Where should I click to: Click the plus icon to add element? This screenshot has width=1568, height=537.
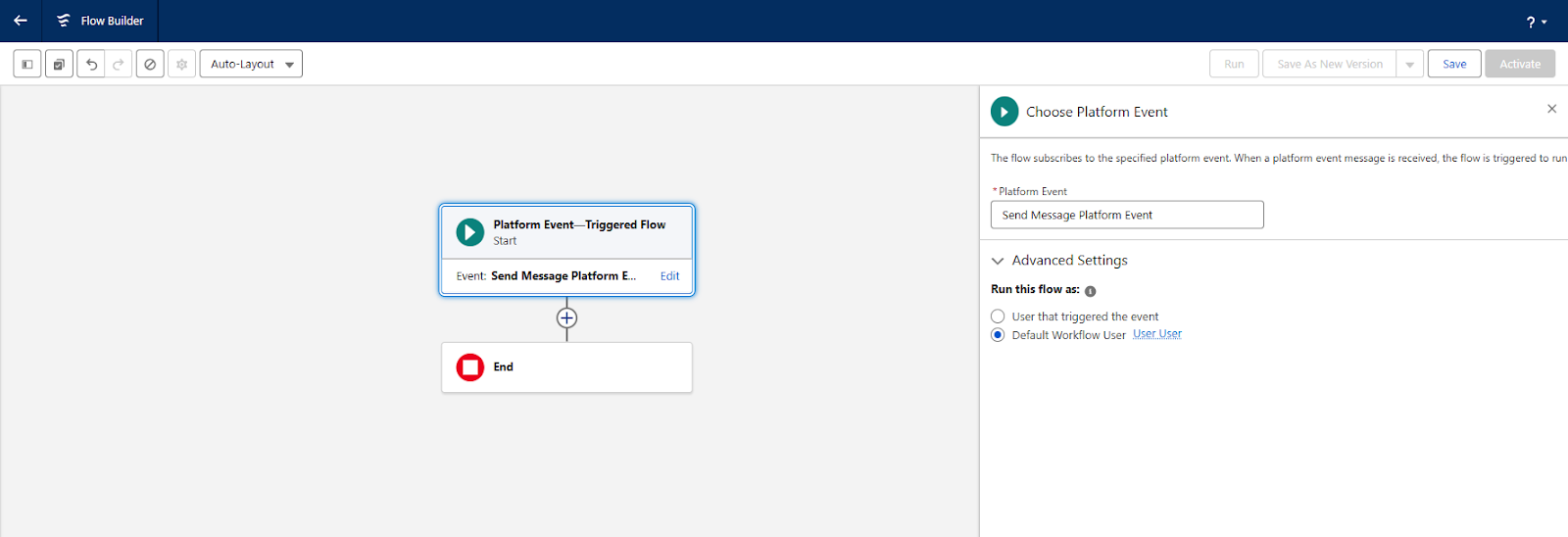[566, 318]
